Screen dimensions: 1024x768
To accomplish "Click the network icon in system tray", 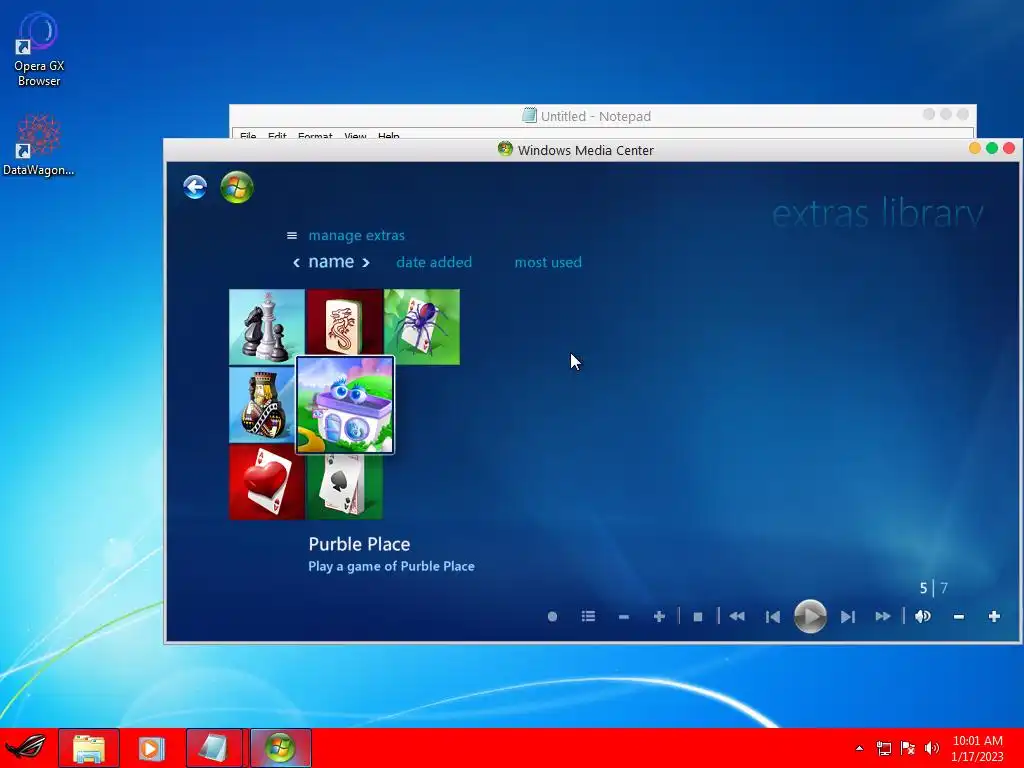I will click(884, 748).
